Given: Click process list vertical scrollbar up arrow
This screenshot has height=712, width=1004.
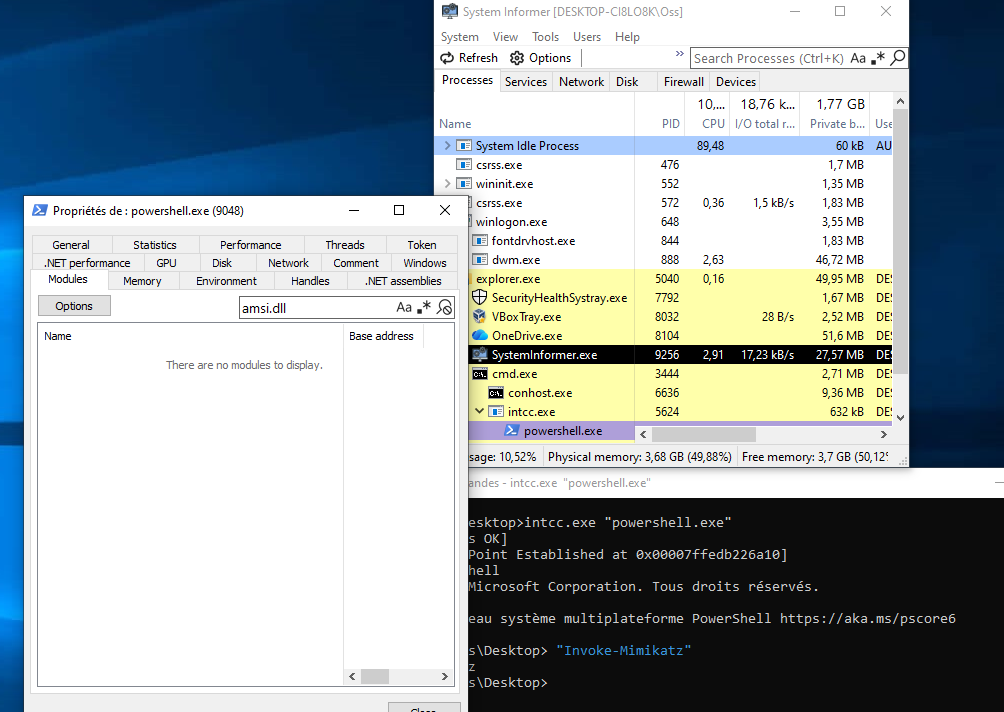Looking at the screenshot, I should 900,102.
